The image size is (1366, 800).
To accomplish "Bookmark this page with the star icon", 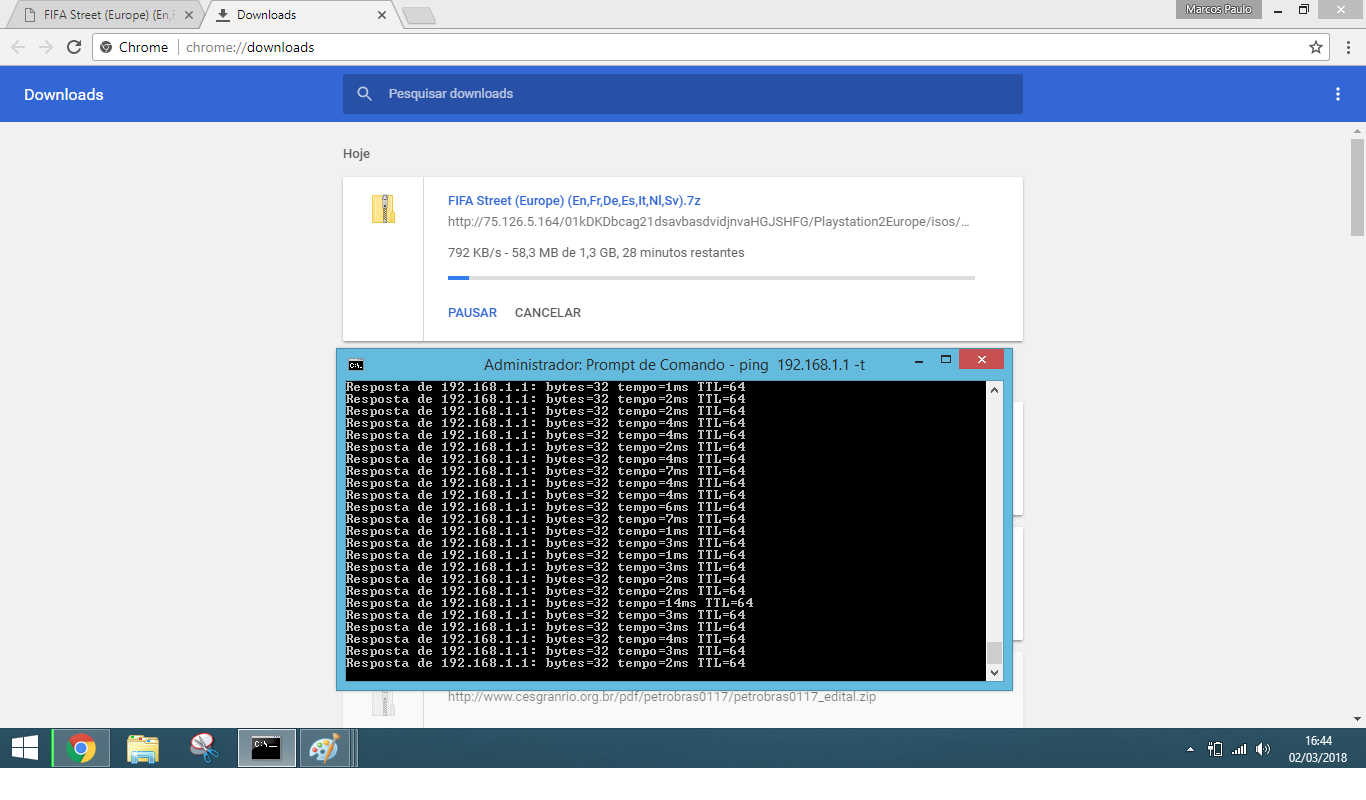I will (1316, 47).
